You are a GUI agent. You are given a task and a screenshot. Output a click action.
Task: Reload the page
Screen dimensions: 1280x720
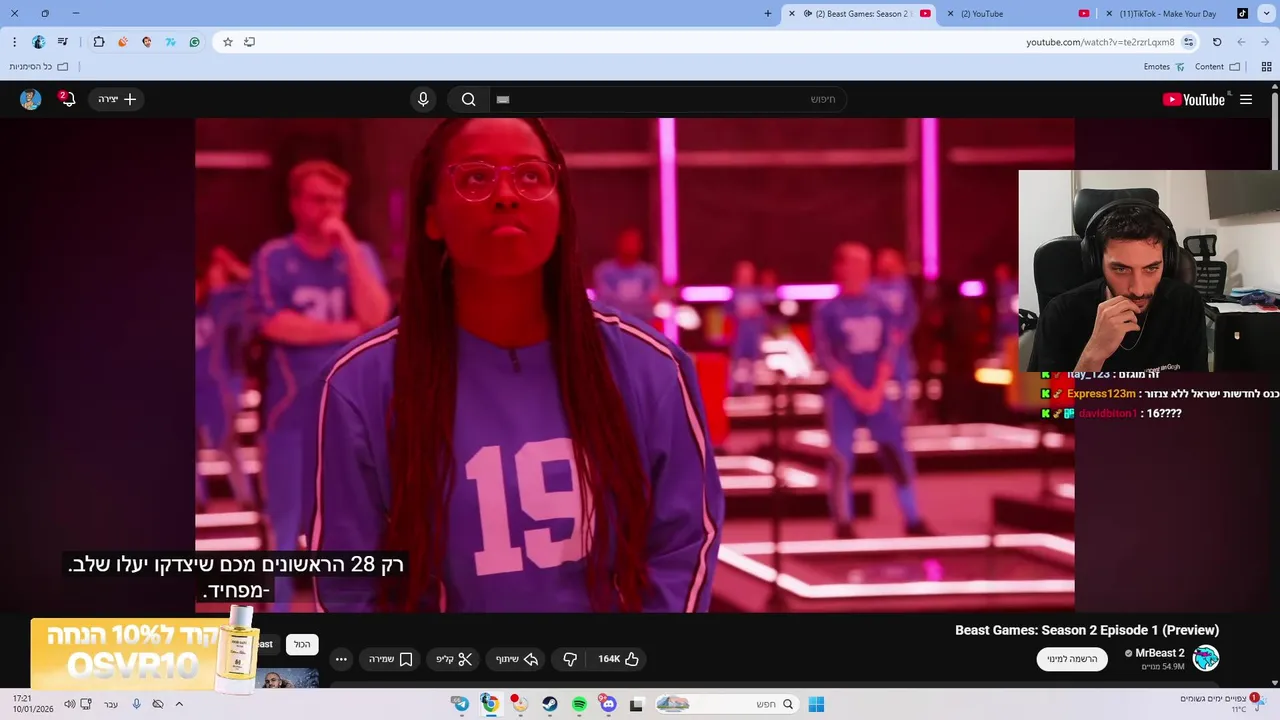coord(1217,42)
